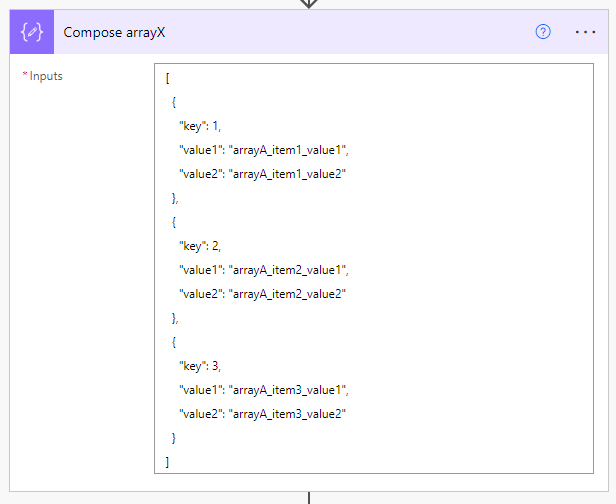The image size is (616, 504).
Task: Click the arrayA_item3_value2 line
Action: click(262, 414)
